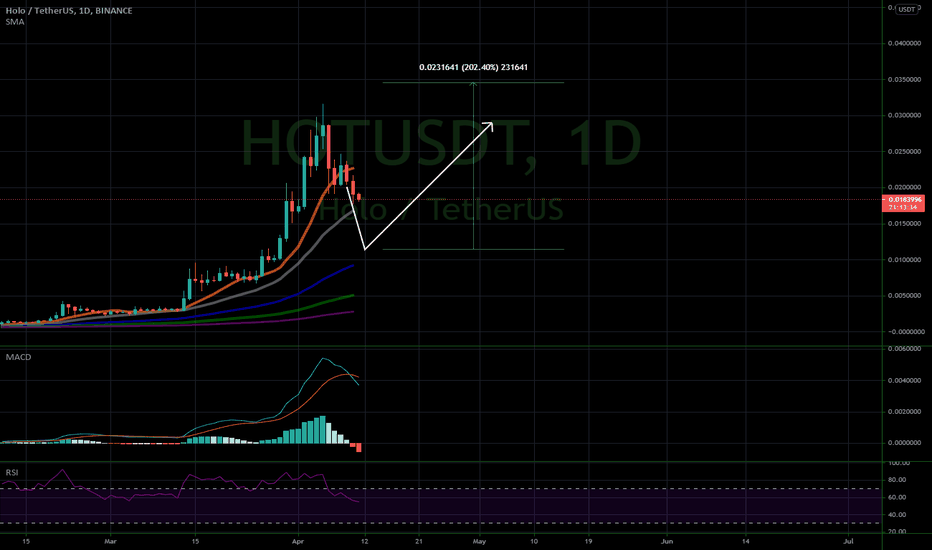The height and width of the screenshot is (550, 932).
Task: Click the 0.0050000 price axis label
Action: point(904,296)
